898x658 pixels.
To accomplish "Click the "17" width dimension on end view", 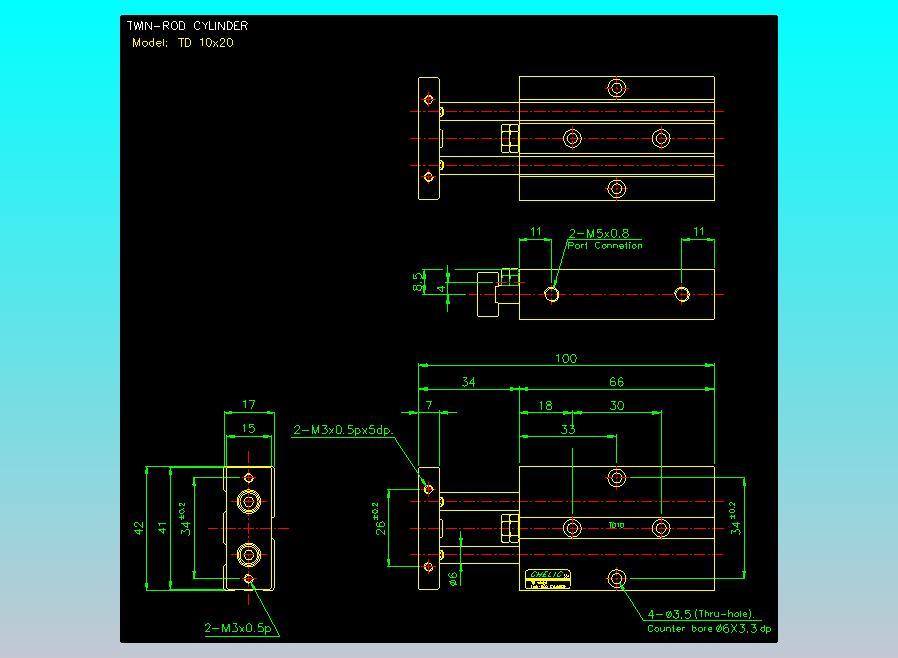I will (249, 404).
